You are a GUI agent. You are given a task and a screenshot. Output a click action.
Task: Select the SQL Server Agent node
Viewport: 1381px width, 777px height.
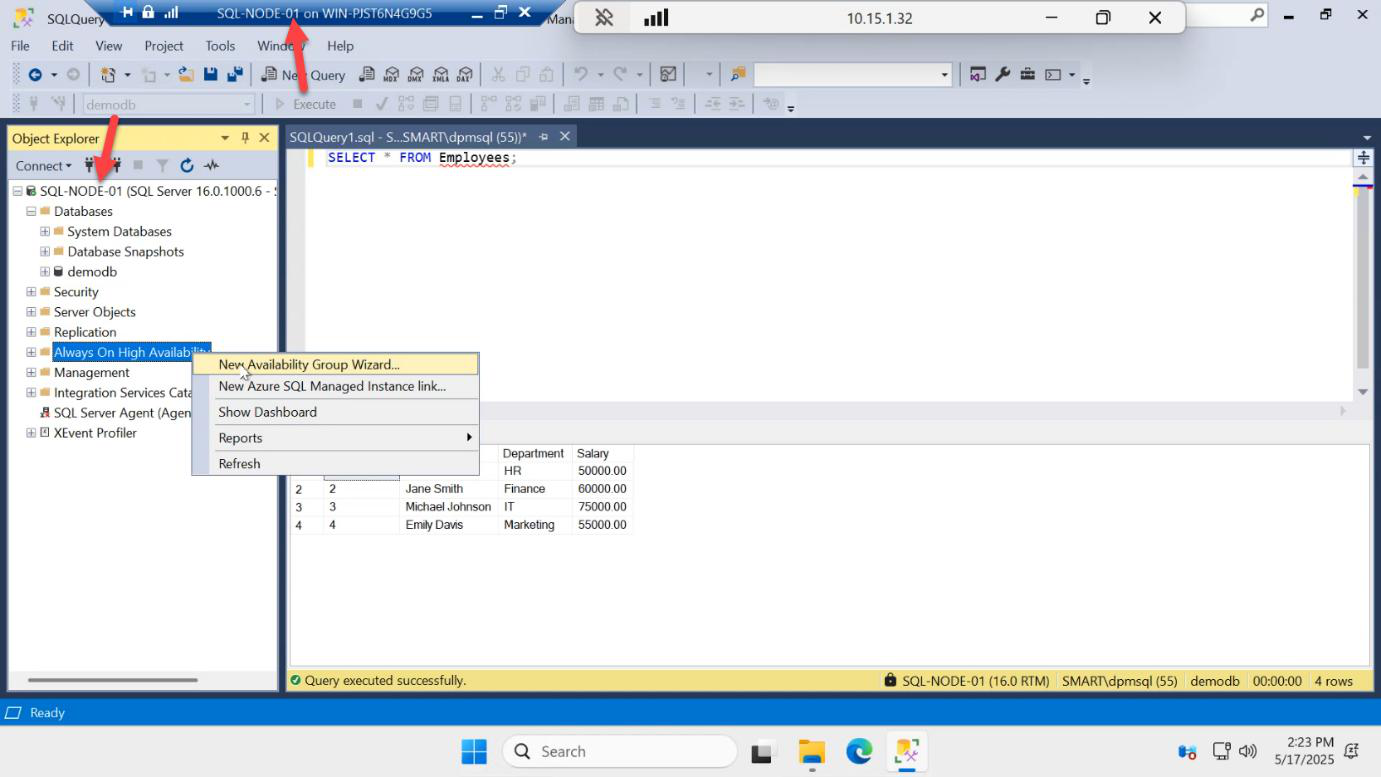point(122,413)
